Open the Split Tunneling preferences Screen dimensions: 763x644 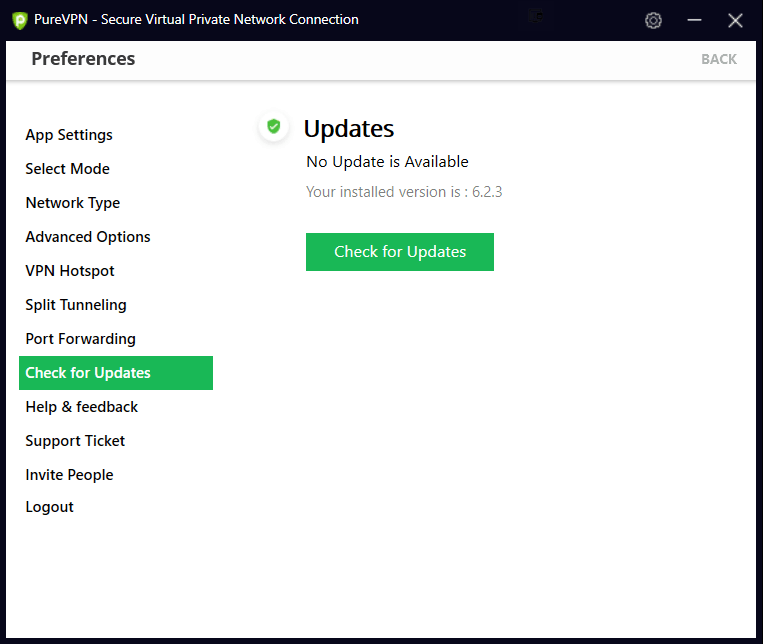click(76, 305)
